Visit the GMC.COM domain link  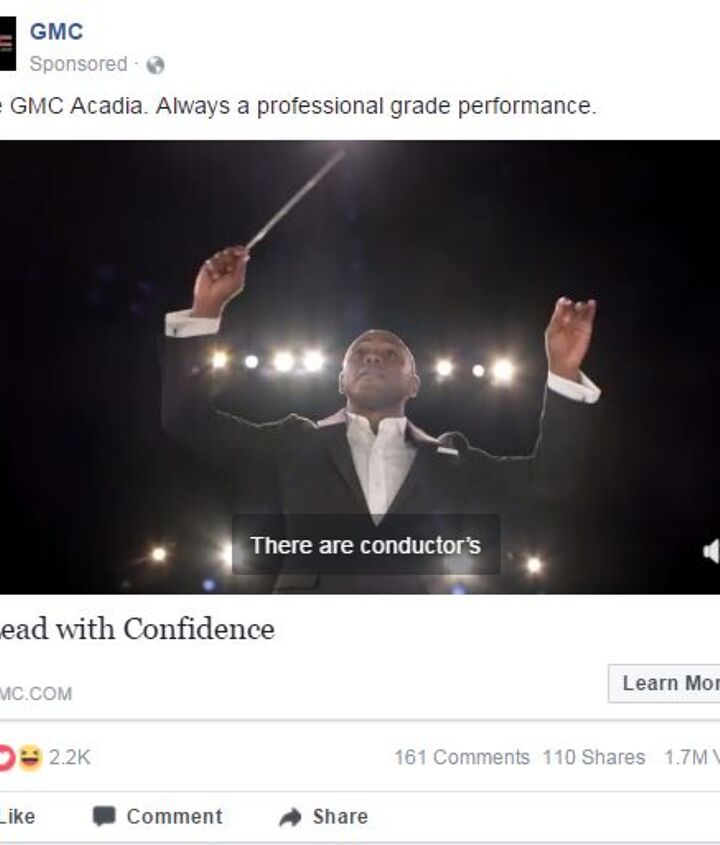pyautogui.click(x=36, y=693)
